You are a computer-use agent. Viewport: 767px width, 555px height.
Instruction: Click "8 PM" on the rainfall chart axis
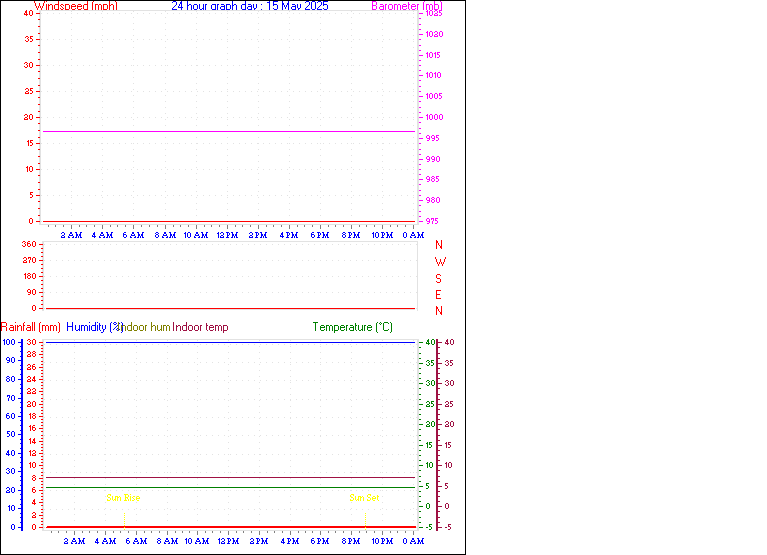[351, 541]
